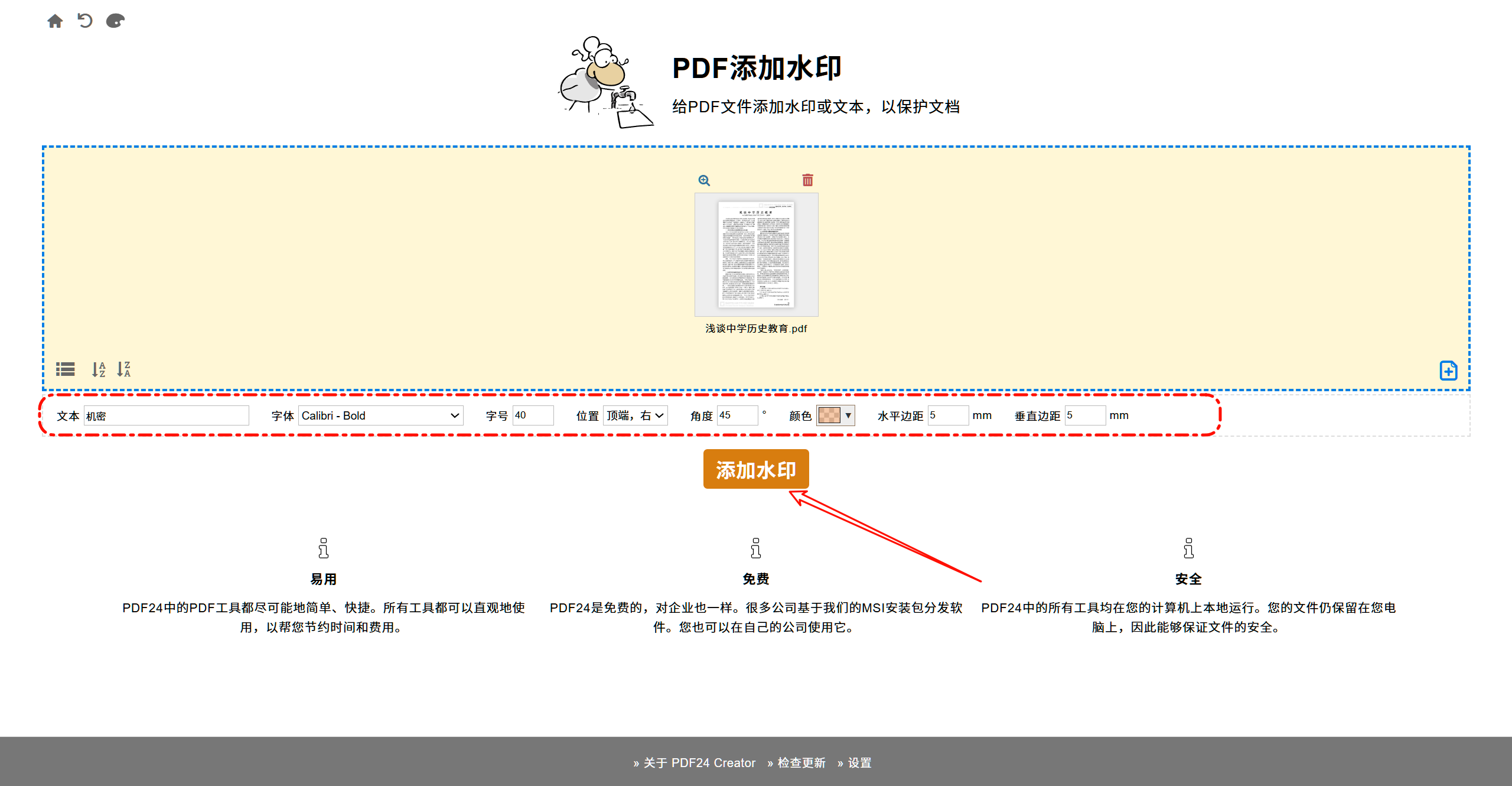Sort files ascending A to Z
The image size is (1512, 786).
99,369
